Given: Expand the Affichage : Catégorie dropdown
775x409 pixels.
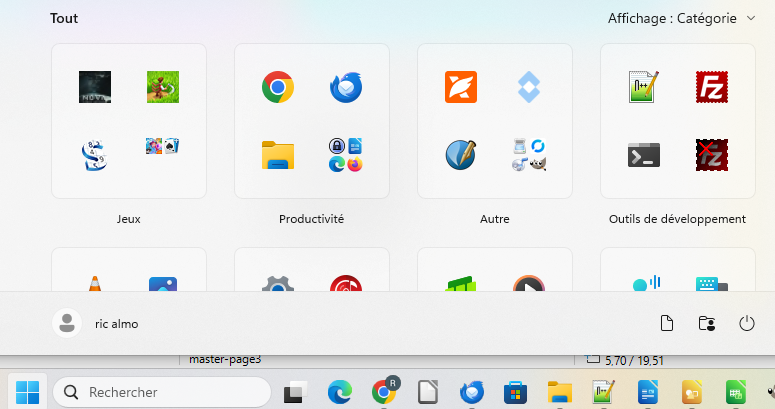Looking at the screenshot, I should (682, 18).
